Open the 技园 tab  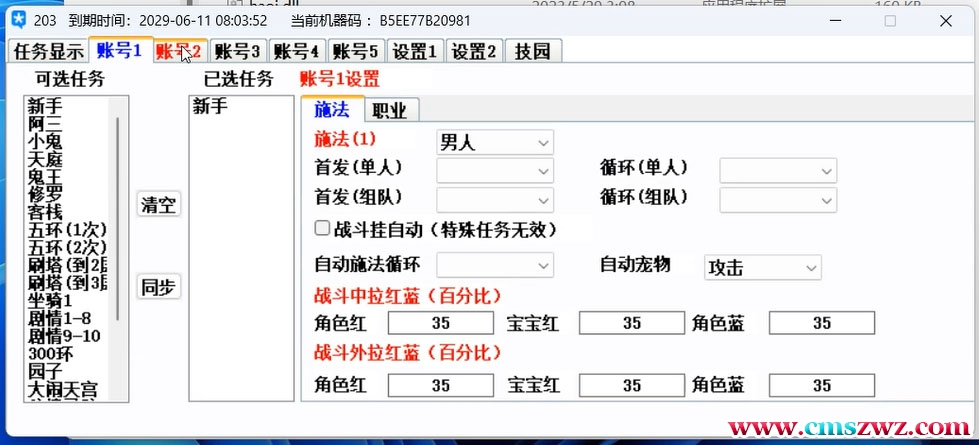(x=533, y=52)
